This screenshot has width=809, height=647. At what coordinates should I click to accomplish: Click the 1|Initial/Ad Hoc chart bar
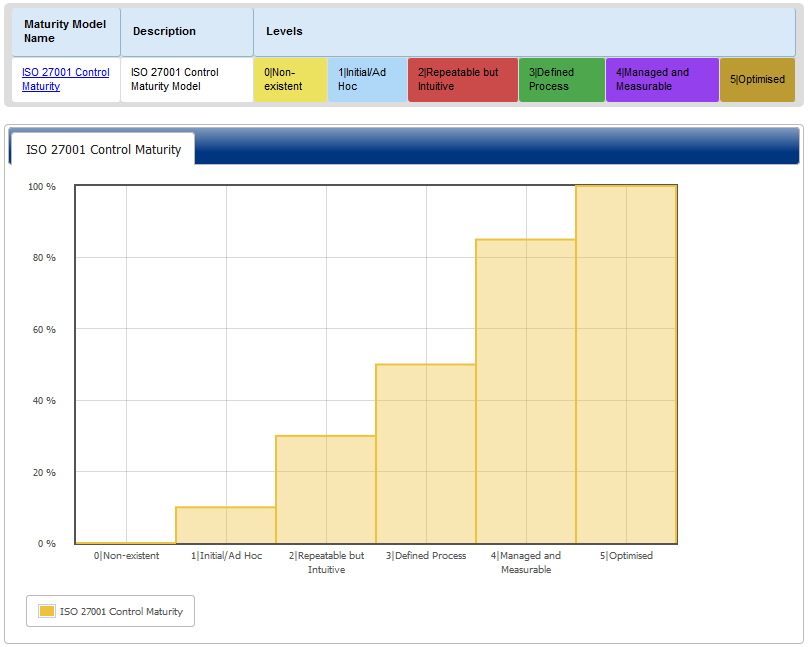tap(226, 525)
